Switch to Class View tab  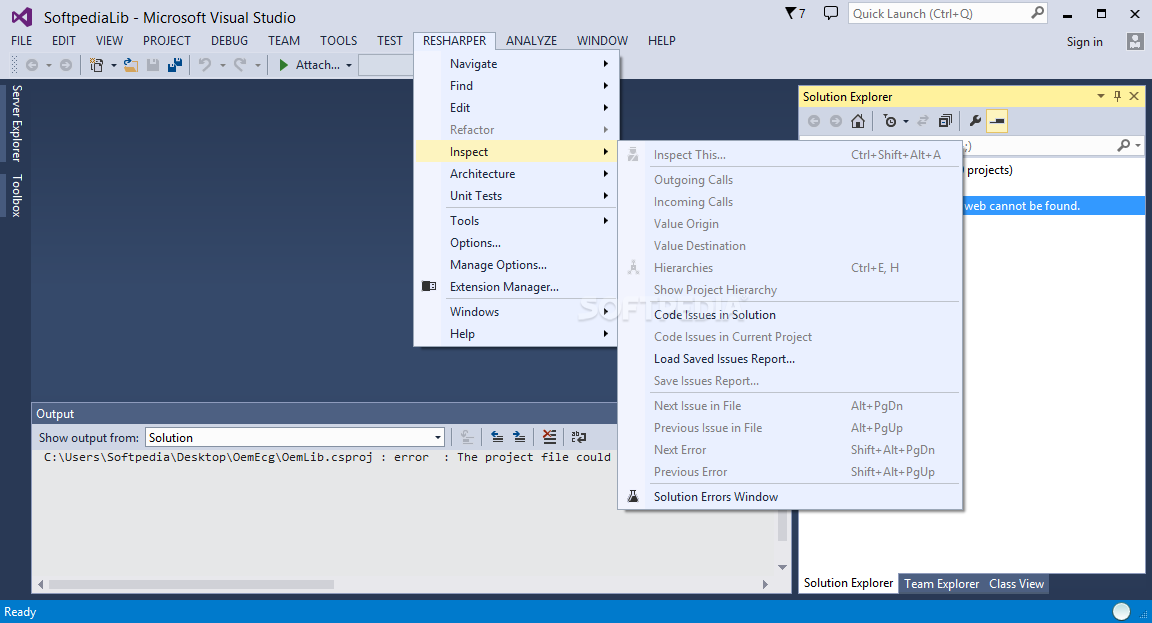[1016, 584]
